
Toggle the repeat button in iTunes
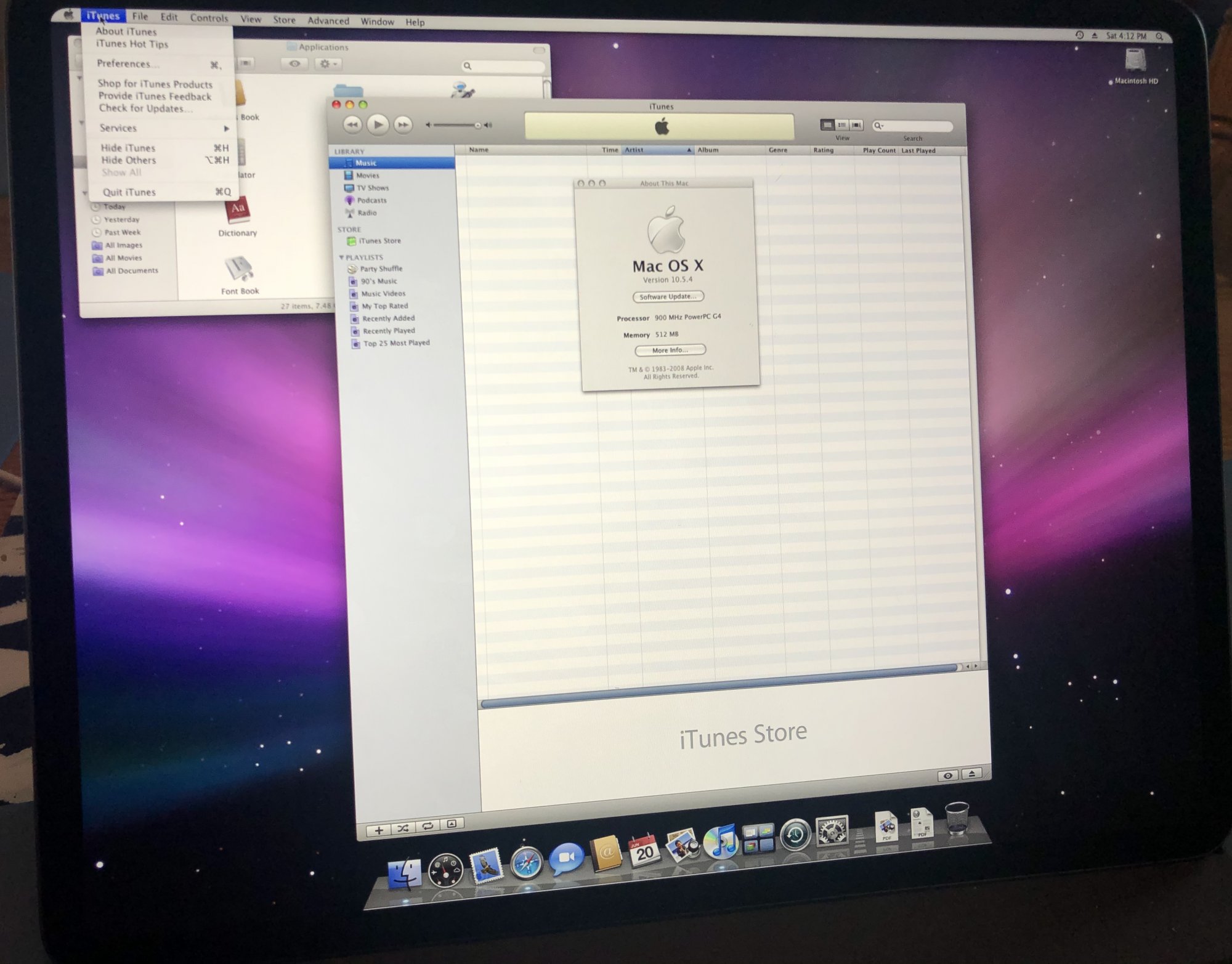coord(428,826)
